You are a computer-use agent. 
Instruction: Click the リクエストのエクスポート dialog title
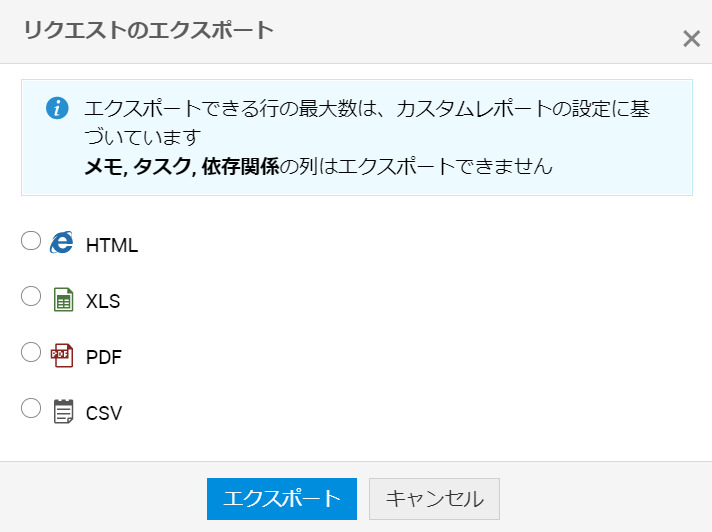pos(148,30)
